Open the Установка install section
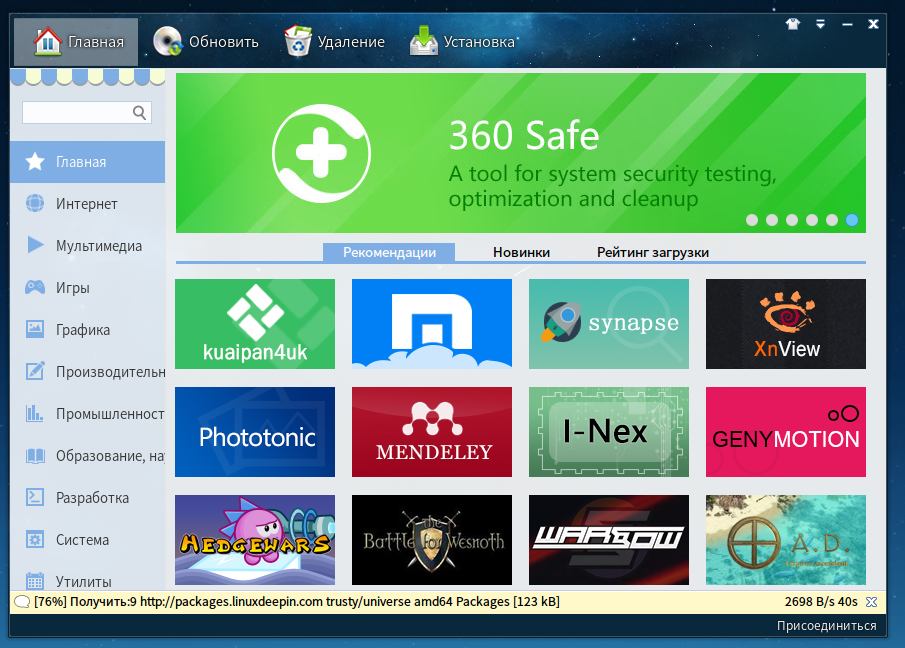 [x=462, y=42]
